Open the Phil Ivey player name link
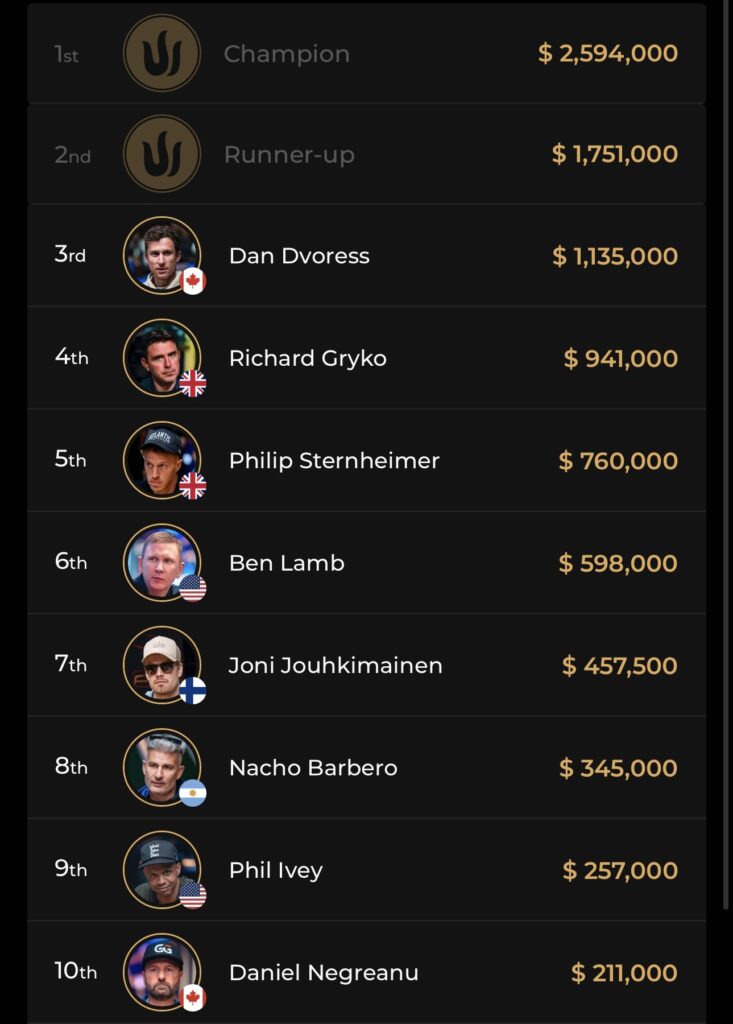The width and height of the screenshot is (733, 1024). tap(275, 870)
